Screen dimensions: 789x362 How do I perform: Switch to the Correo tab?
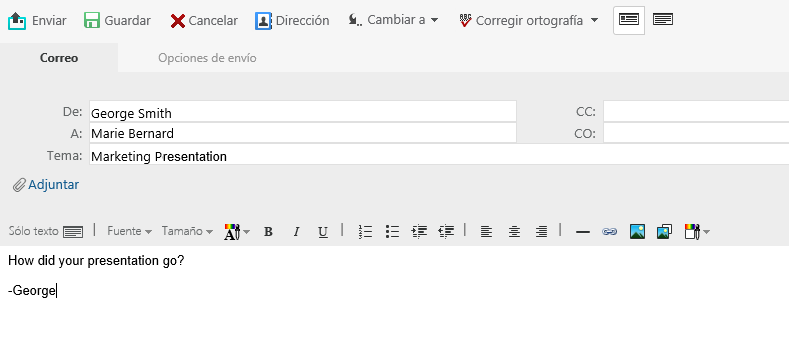tap(59, 58)
